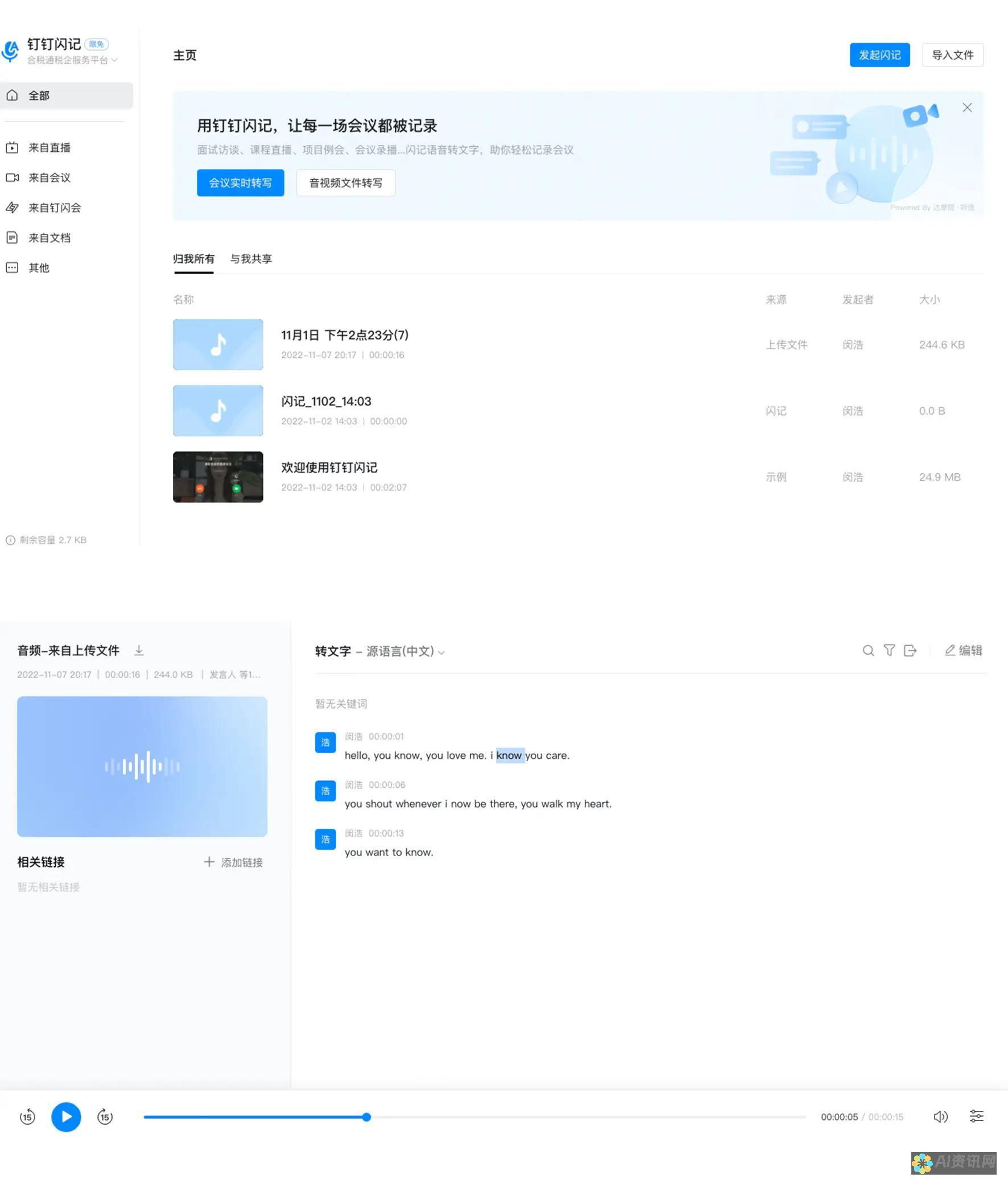1008x1186 pixels.
Task: Open the 闪记_1102_14:03 audio thumbnail
Action: click(x=218, y=411)
